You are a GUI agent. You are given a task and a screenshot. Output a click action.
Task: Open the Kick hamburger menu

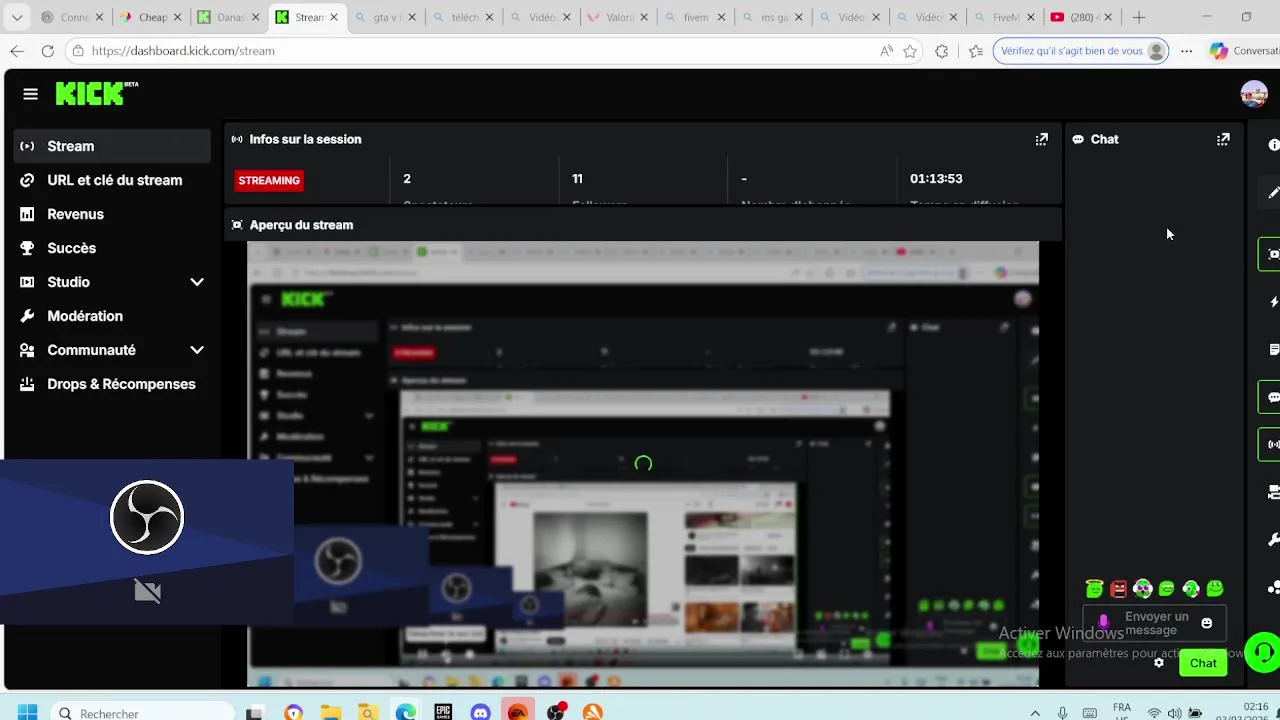tap(30, 94)
